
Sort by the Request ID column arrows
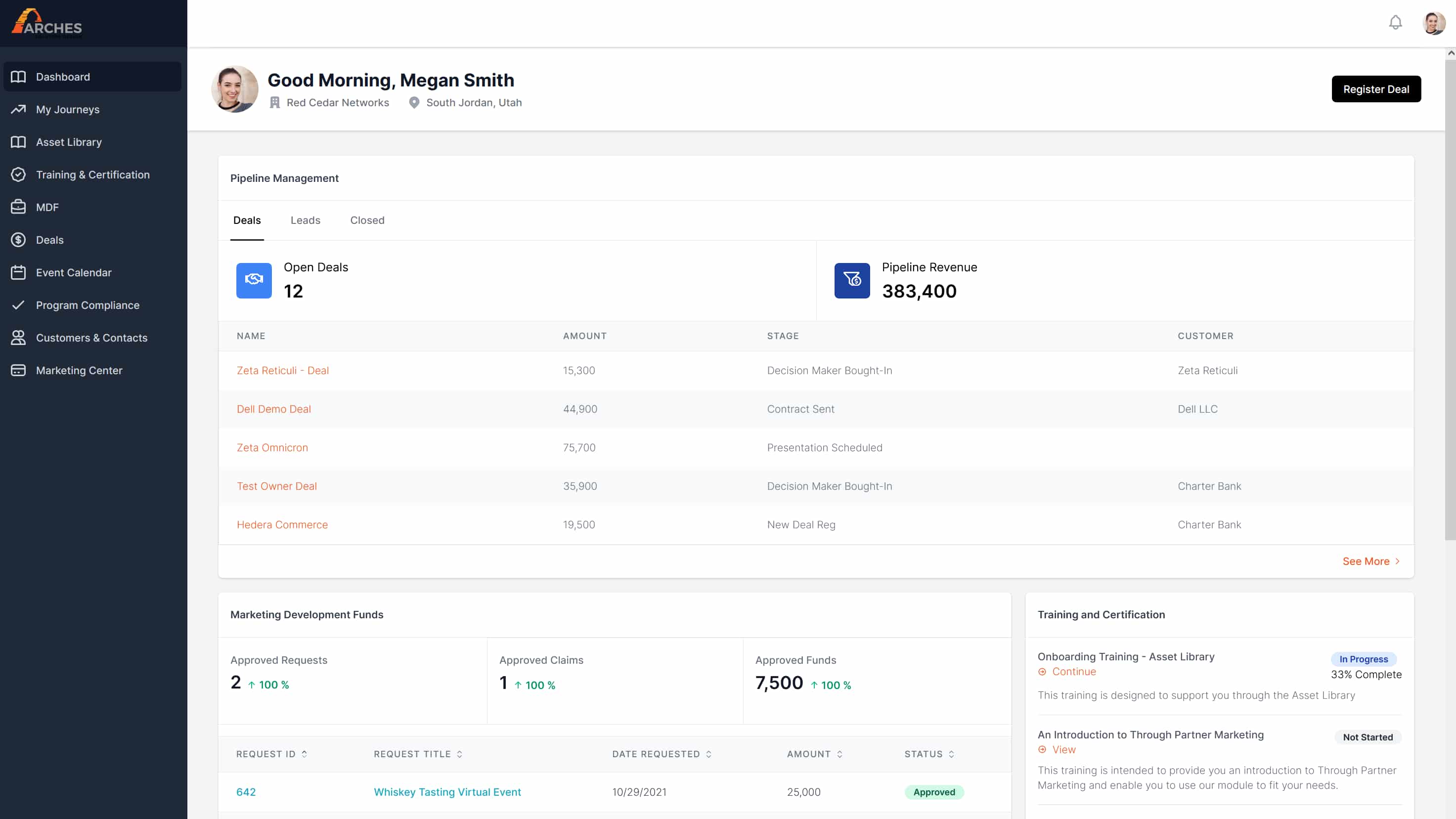(304, 753)
